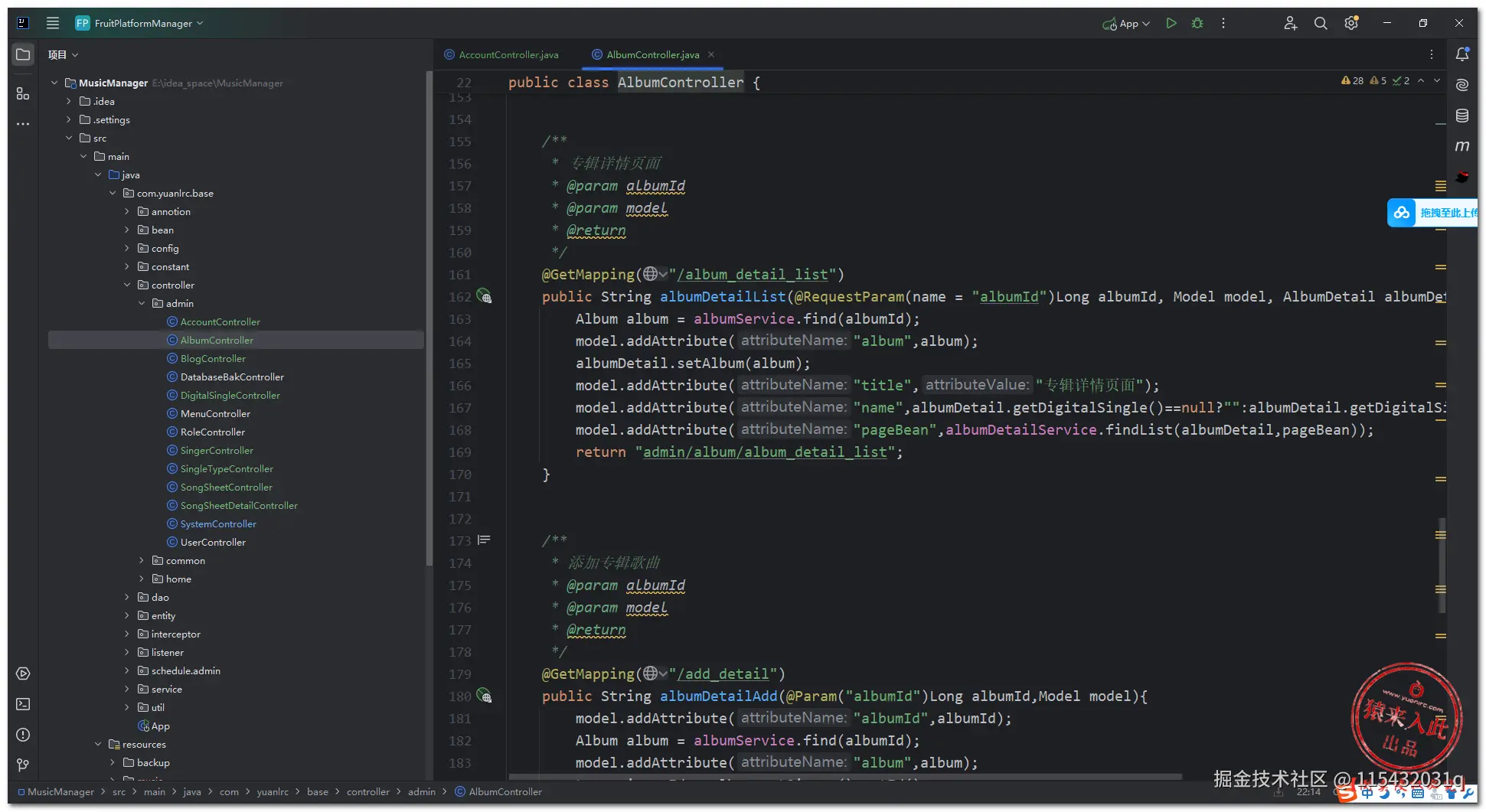1486x812 pixels.
Task: Select MenuController in project tree
Action: click(215, 413)
